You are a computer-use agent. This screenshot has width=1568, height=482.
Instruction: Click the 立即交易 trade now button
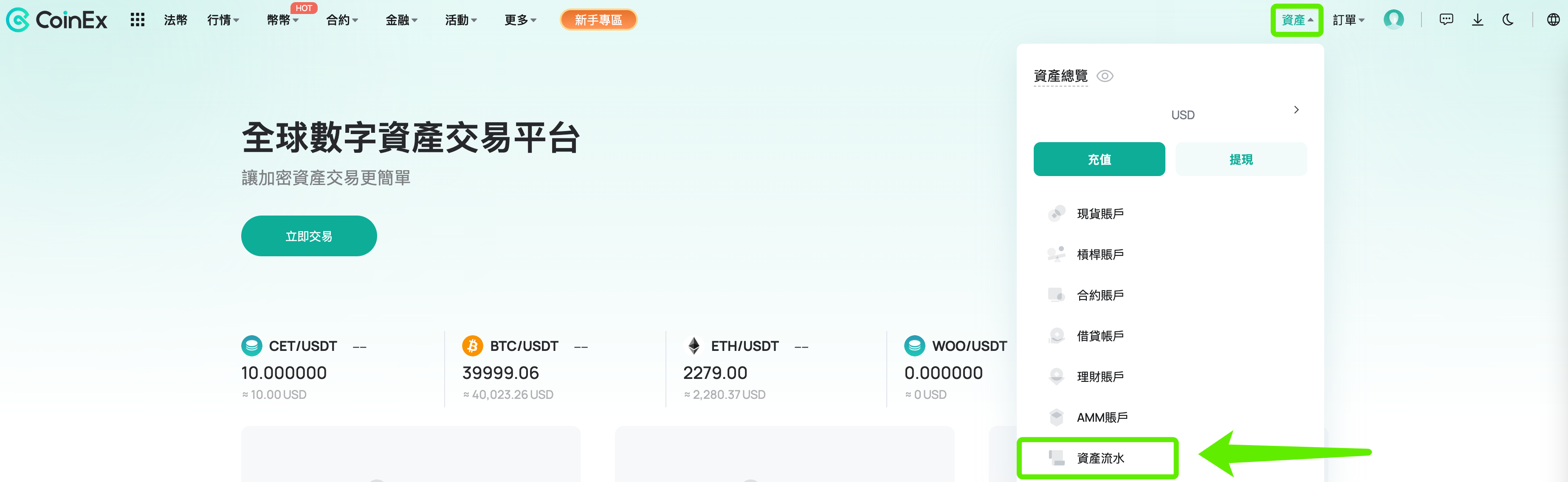(309, 236)
